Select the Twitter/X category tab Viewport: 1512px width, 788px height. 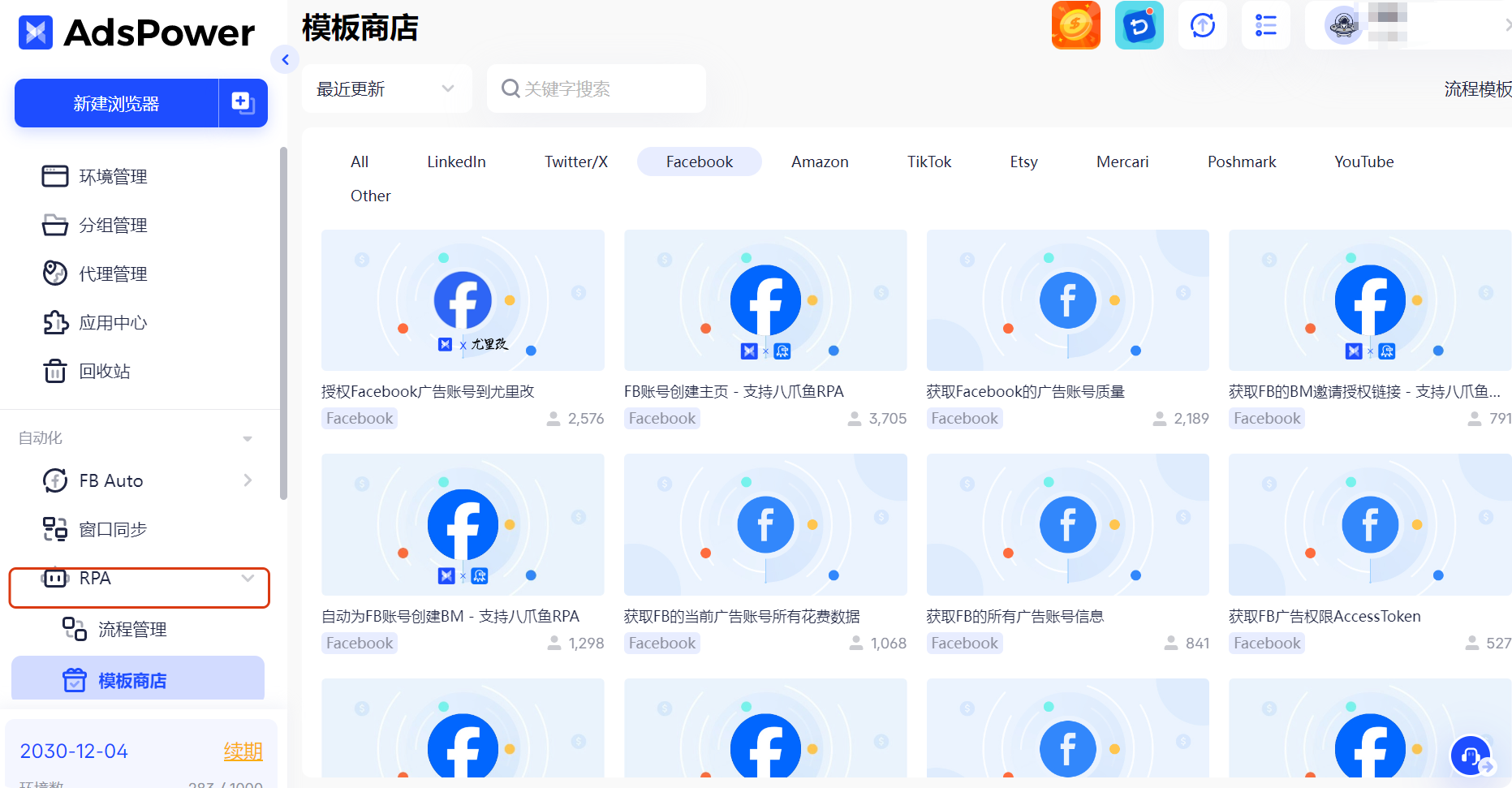click(x=576, y=161)
